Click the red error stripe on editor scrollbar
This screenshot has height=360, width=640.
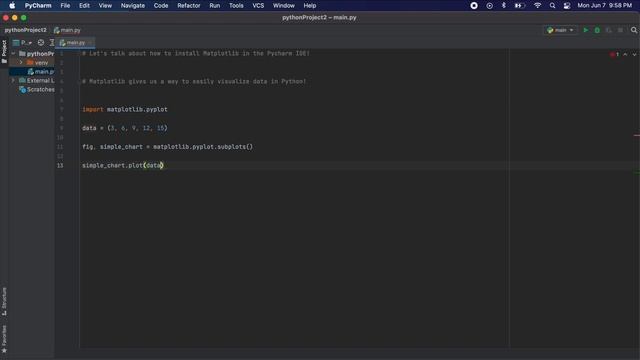point(637,136)
